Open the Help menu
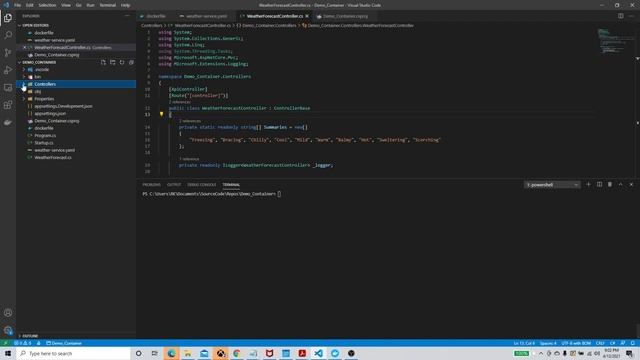The width and height of the screenshot is (640, 360). (125, 5)
